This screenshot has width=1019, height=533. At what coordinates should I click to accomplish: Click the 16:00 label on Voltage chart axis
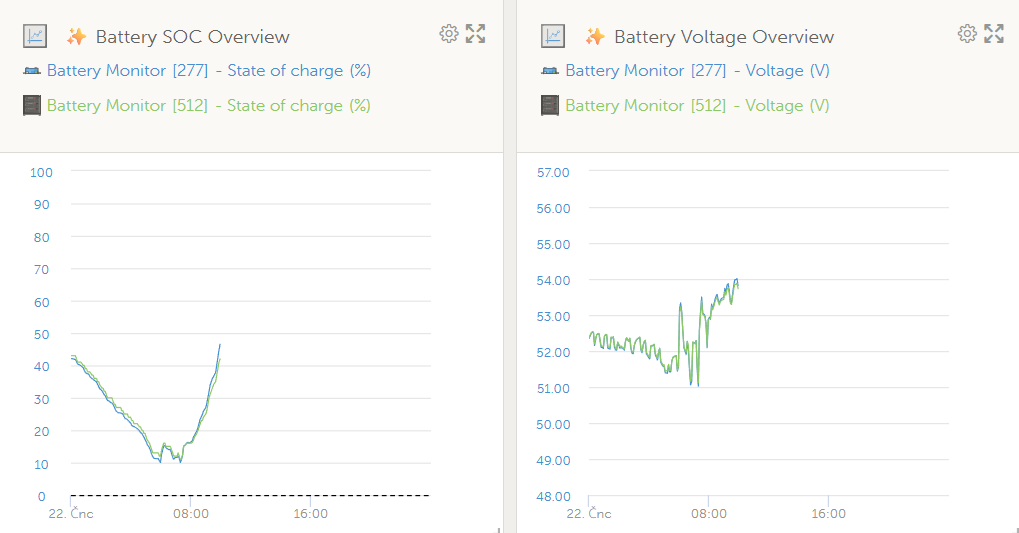click(828, 514)
